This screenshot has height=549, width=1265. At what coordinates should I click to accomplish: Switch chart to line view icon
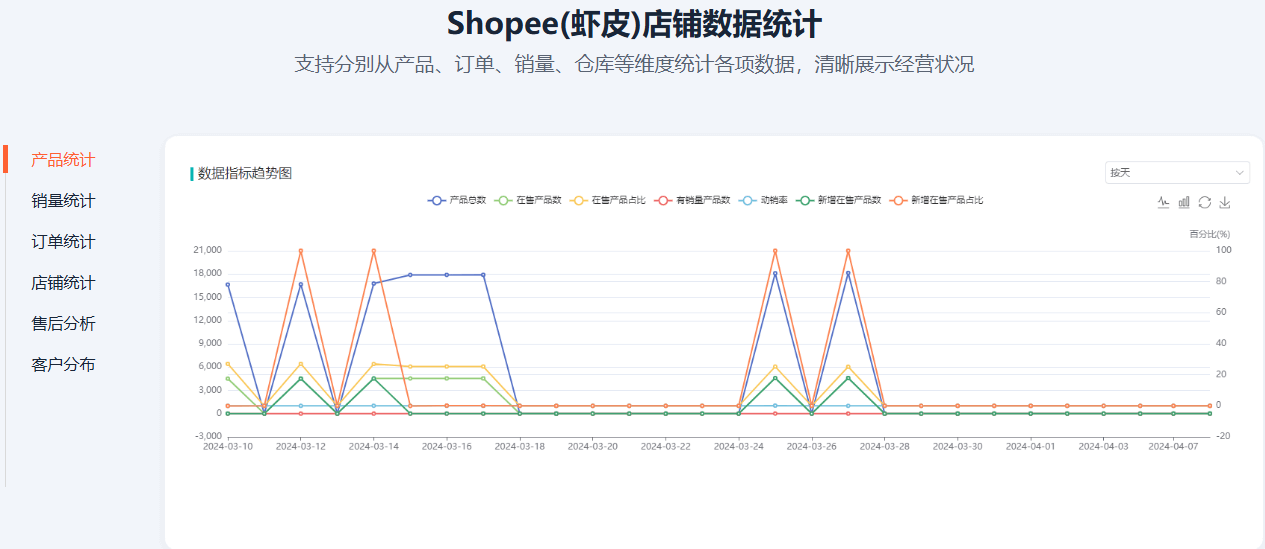[x=1163, y=202]
